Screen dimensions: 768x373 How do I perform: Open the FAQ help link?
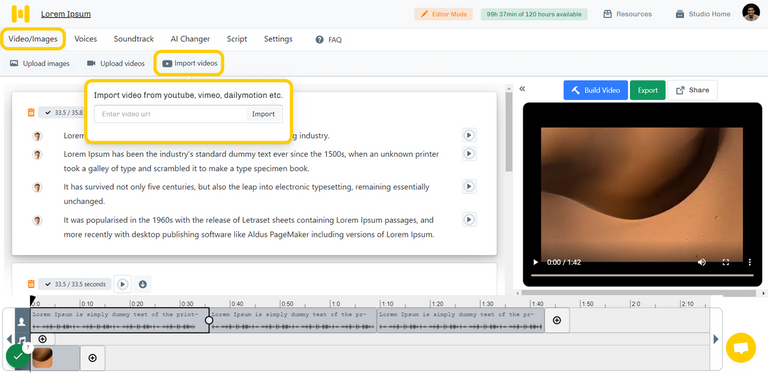point(329,40)
